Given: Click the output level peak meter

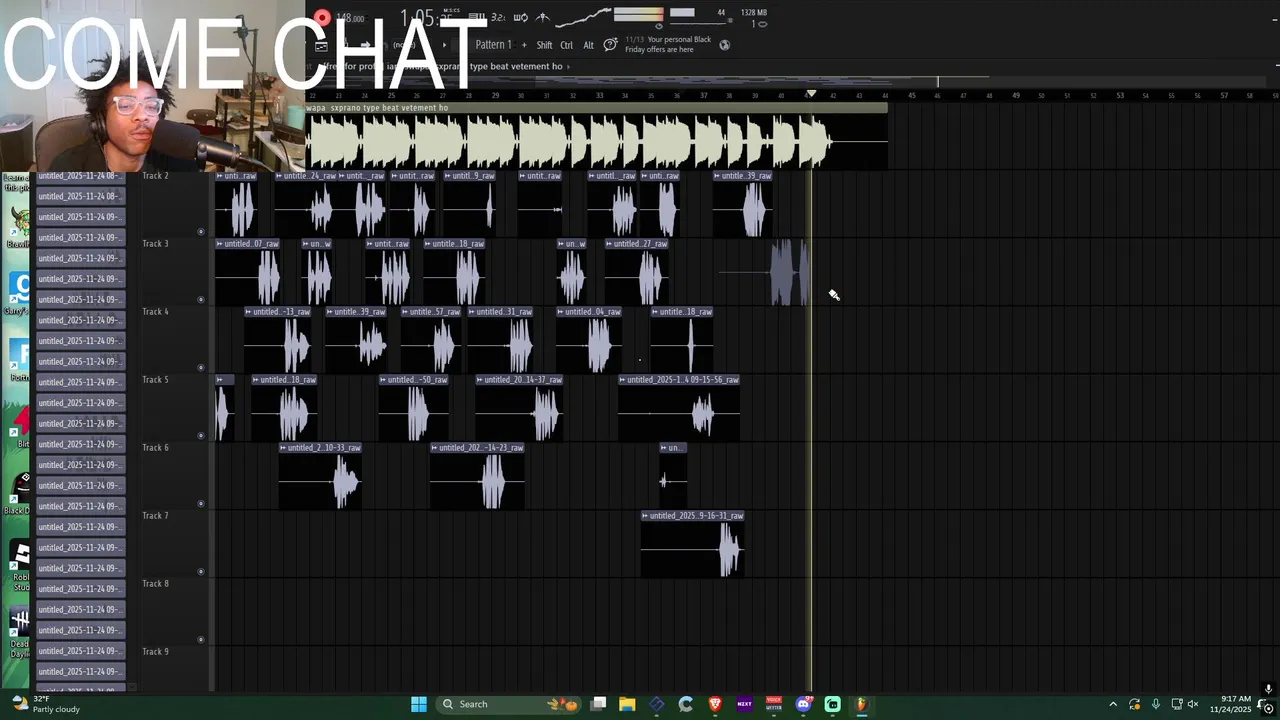Looking at the screenshot, I should [x=638, y=14].
